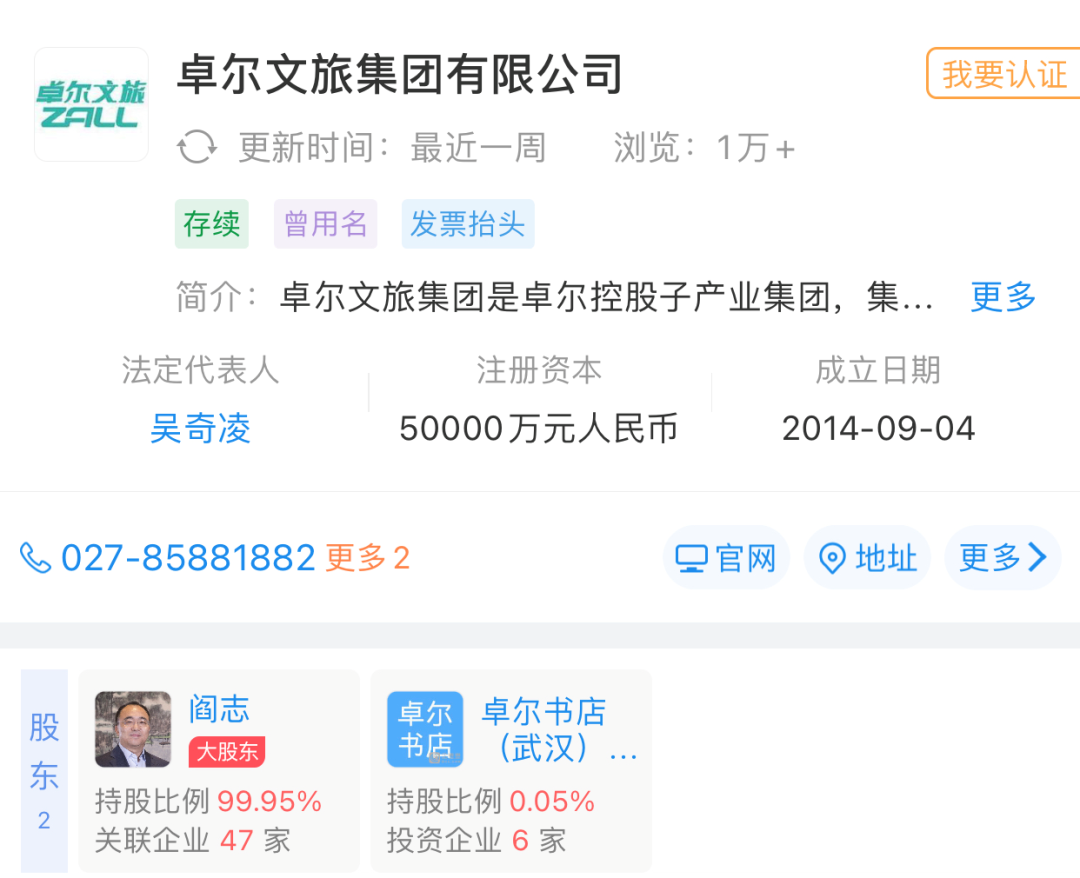This screenshot has height=878, width=1080.
Task: Tap the phone handset icon
Action: [35, 558]
